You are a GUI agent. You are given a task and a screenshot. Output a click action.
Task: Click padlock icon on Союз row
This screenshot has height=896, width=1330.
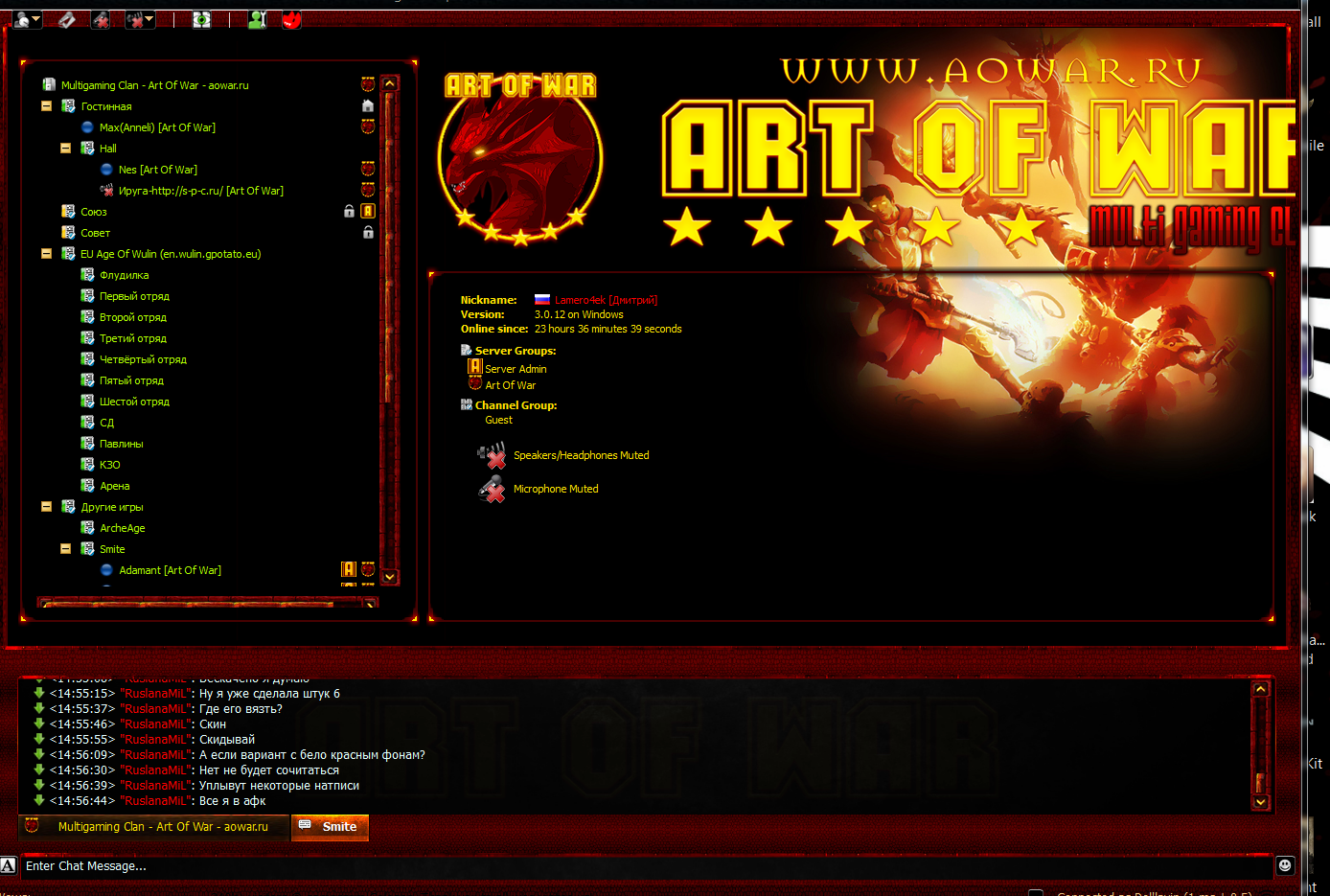pos(350,211)
